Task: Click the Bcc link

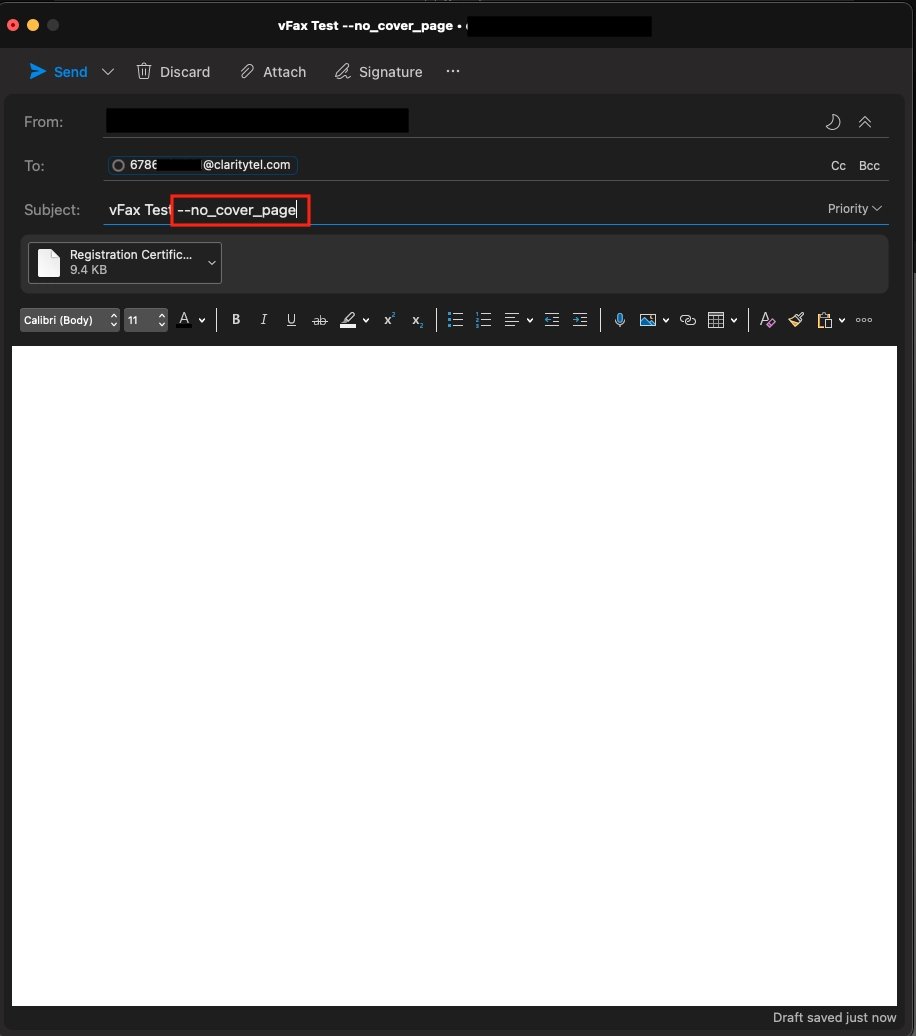Action: coord(869,166)
